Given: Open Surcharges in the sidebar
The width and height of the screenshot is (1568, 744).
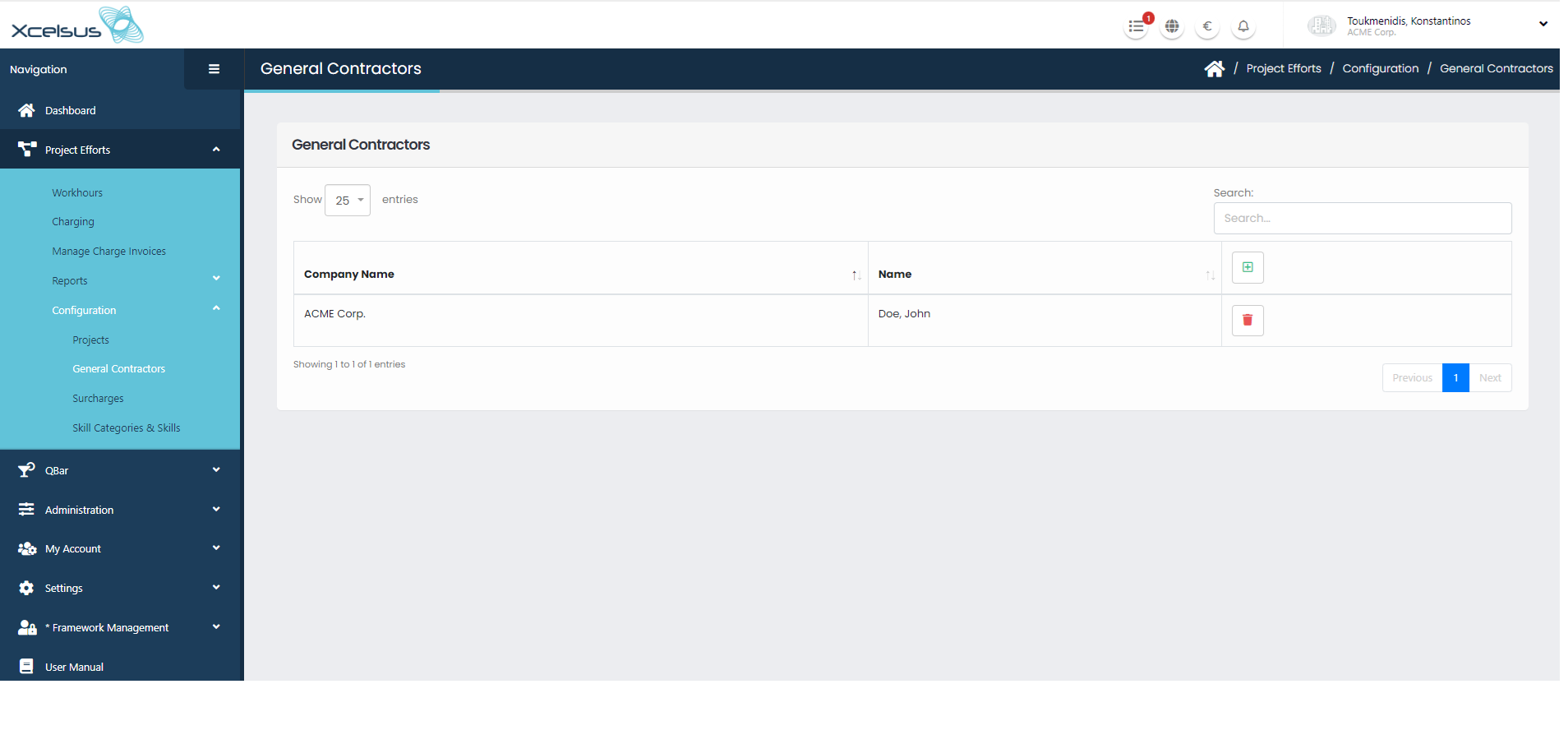Looking at the screenshot, I should [98, 399].
